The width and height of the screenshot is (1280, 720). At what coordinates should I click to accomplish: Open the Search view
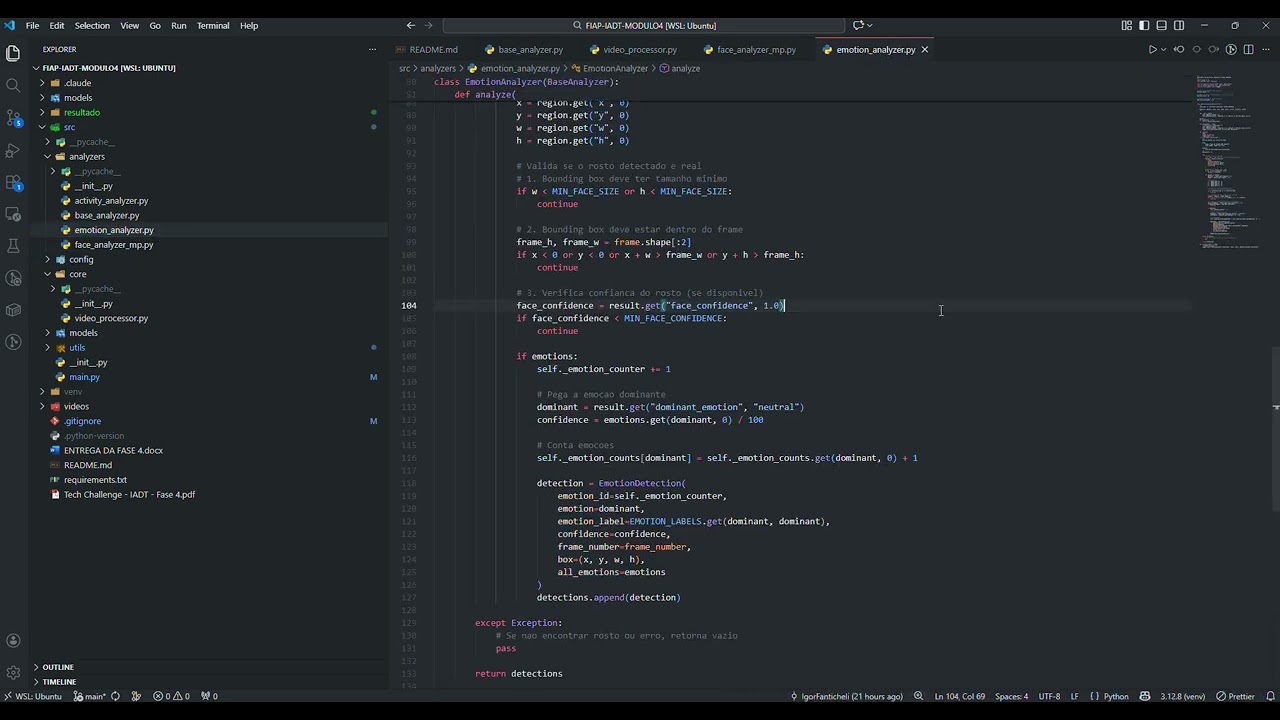pos(13,85)
